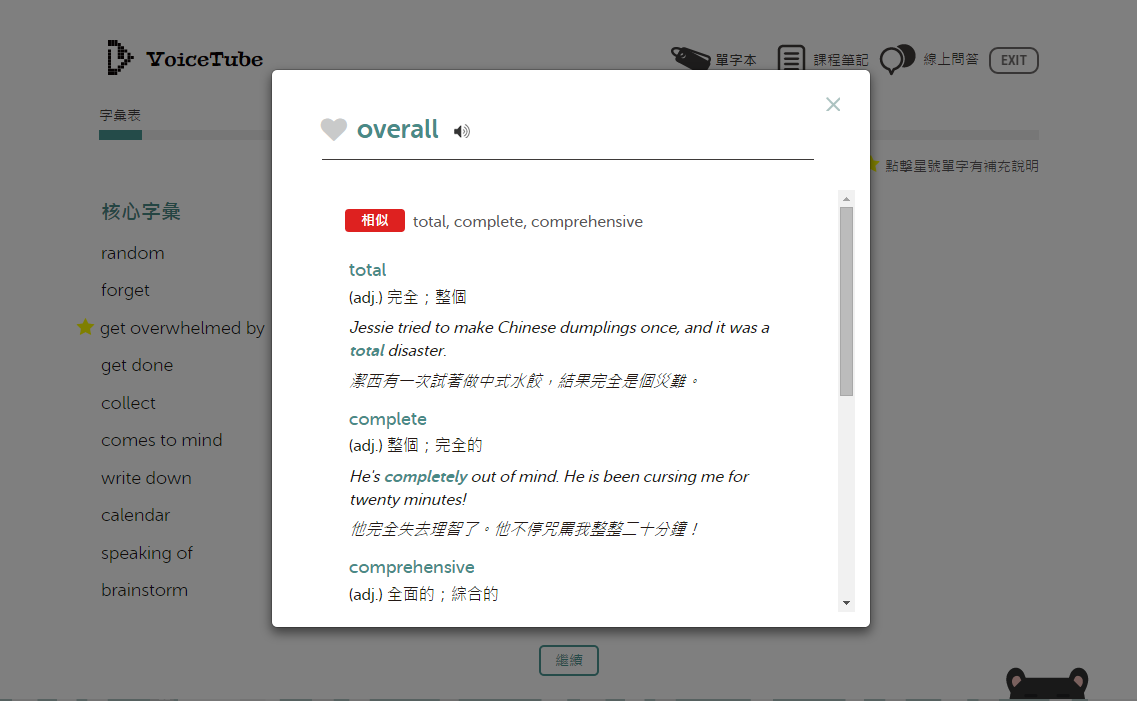Click scrollbar up arrow in popup
1137x701 pixels.
point(846,198)
